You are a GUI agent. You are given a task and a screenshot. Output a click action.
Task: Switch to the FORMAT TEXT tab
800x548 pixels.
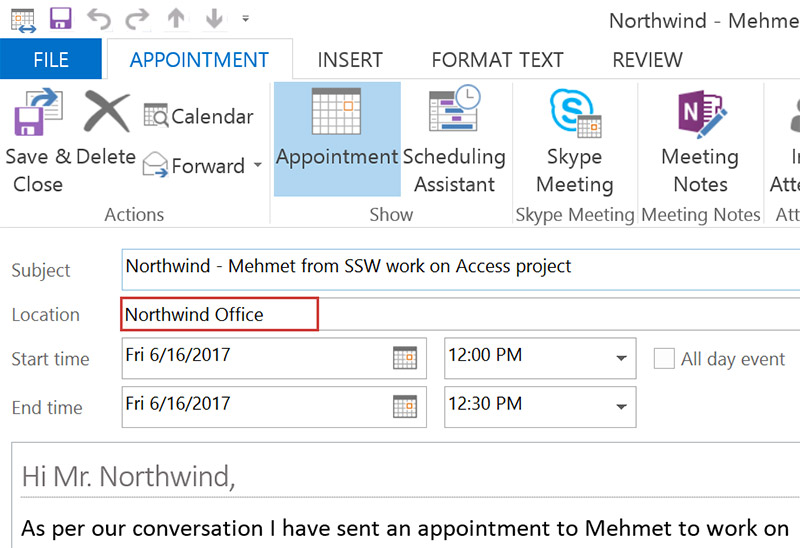497,60
